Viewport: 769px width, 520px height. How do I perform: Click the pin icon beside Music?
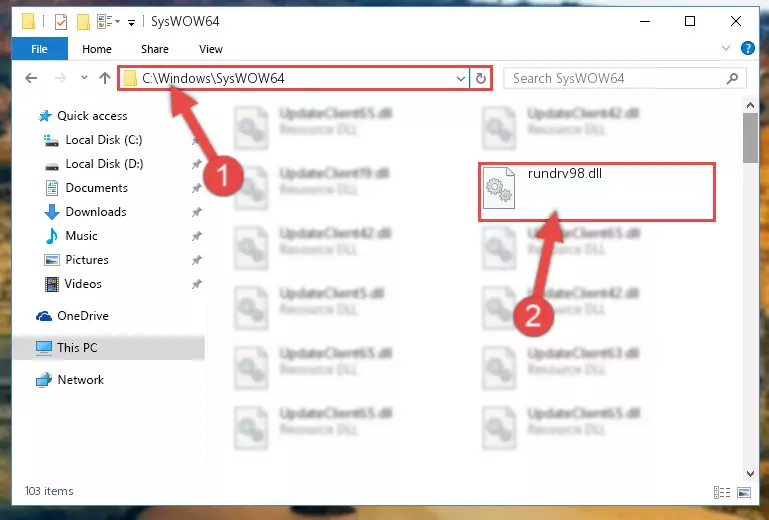(x=196, y=236)
